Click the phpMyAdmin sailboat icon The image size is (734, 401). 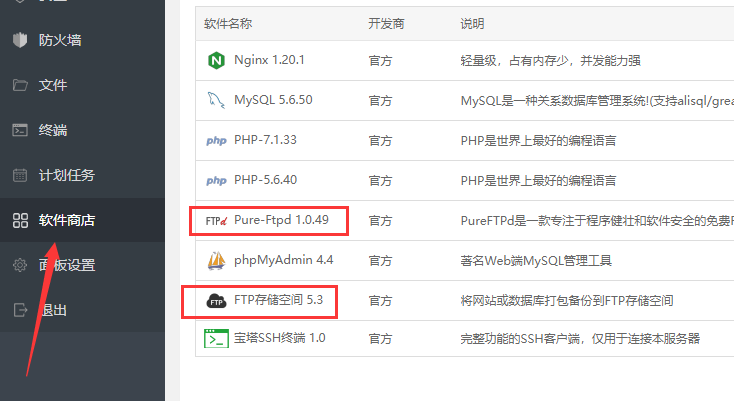point(216,261)
